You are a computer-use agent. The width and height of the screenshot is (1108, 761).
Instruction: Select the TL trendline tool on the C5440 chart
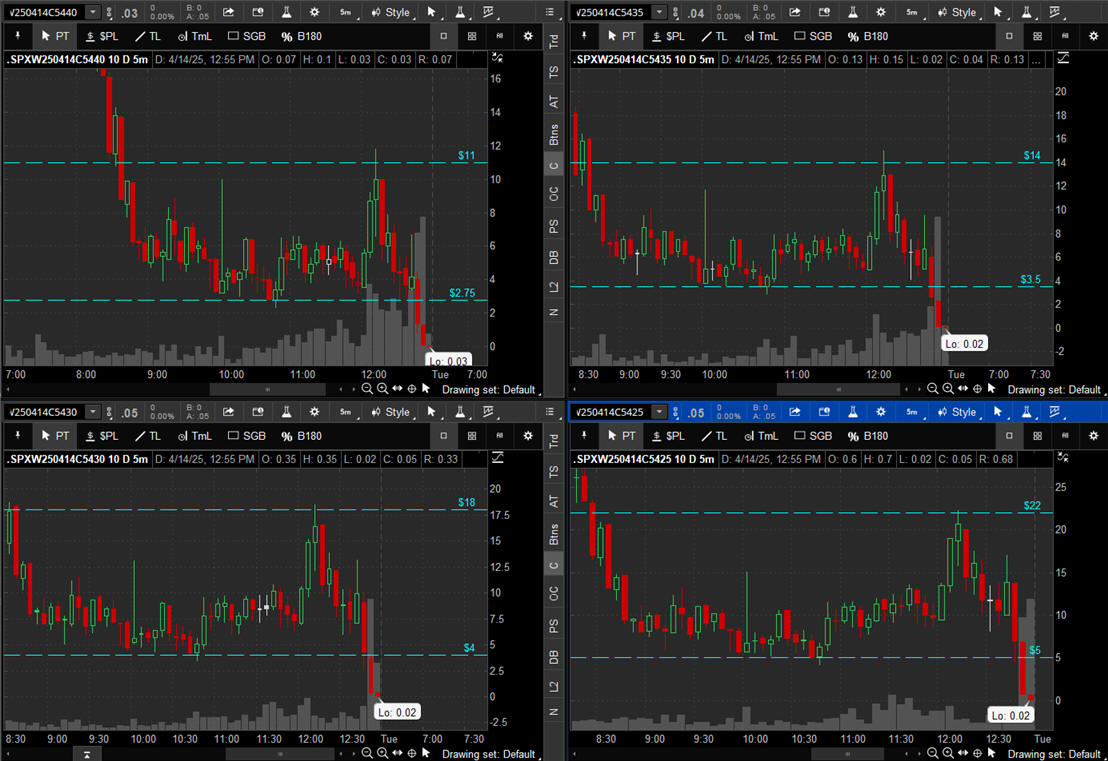[147, 36]
